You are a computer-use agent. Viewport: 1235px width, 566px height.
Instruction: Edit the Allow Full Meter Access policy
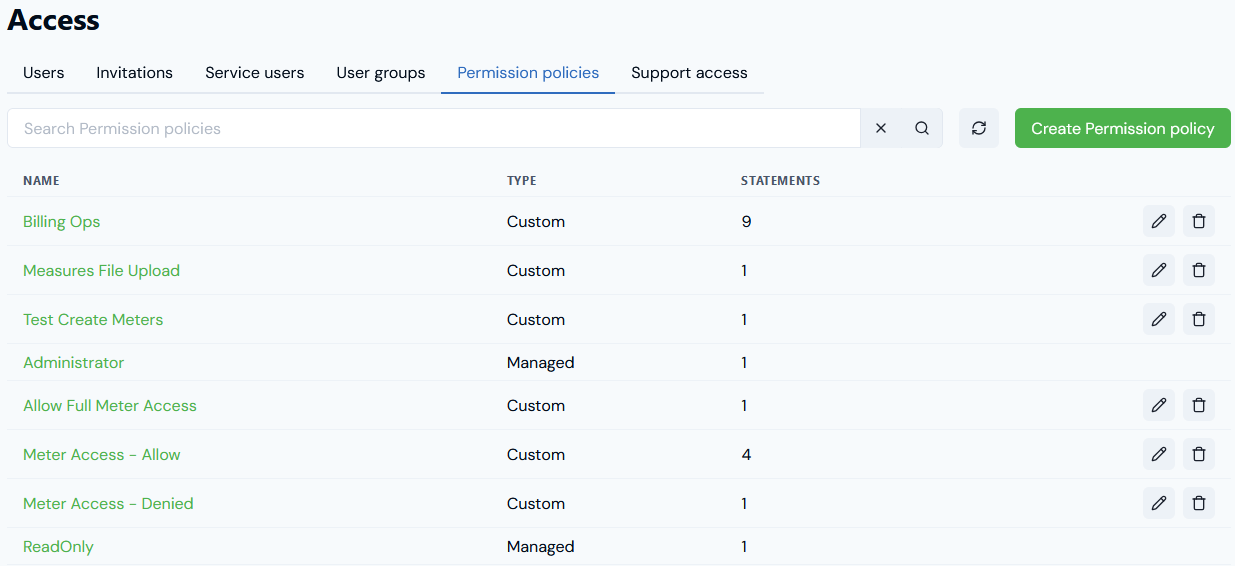click(x=1159, y=405)
